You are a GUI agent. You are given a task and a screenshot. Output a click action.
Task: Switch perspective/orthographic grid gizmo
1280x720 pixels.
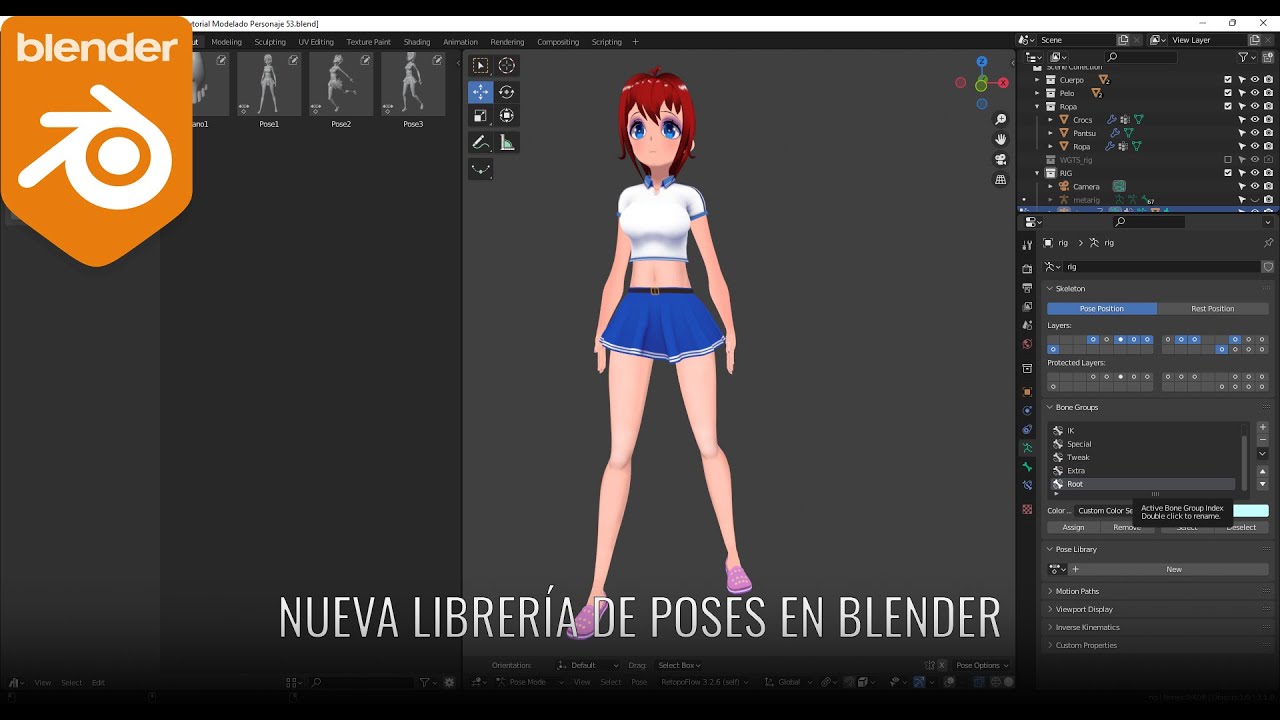1000,180
